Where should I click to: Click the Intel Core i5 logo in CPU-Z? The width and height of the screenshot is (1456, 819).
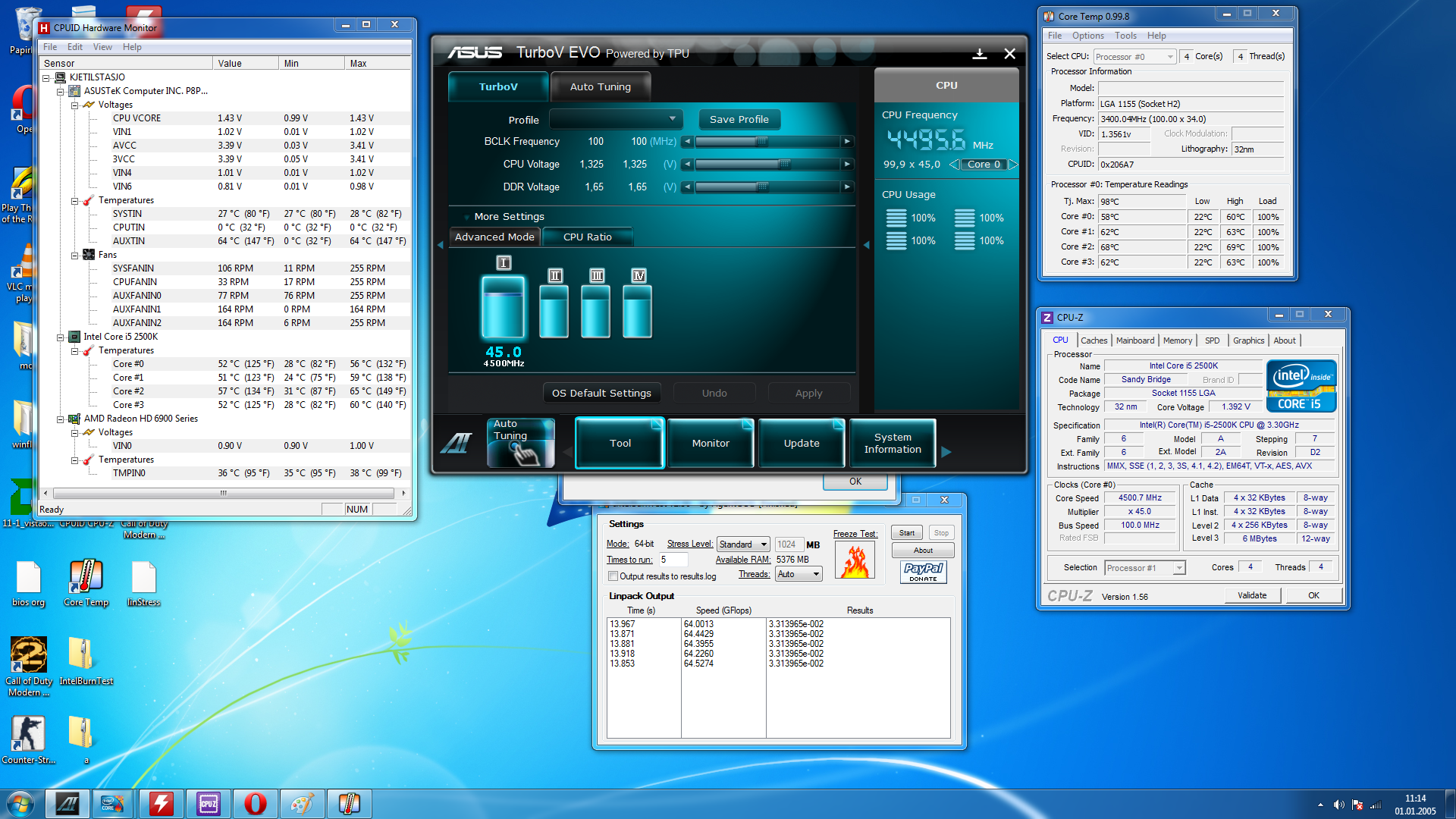(1301, 386)
